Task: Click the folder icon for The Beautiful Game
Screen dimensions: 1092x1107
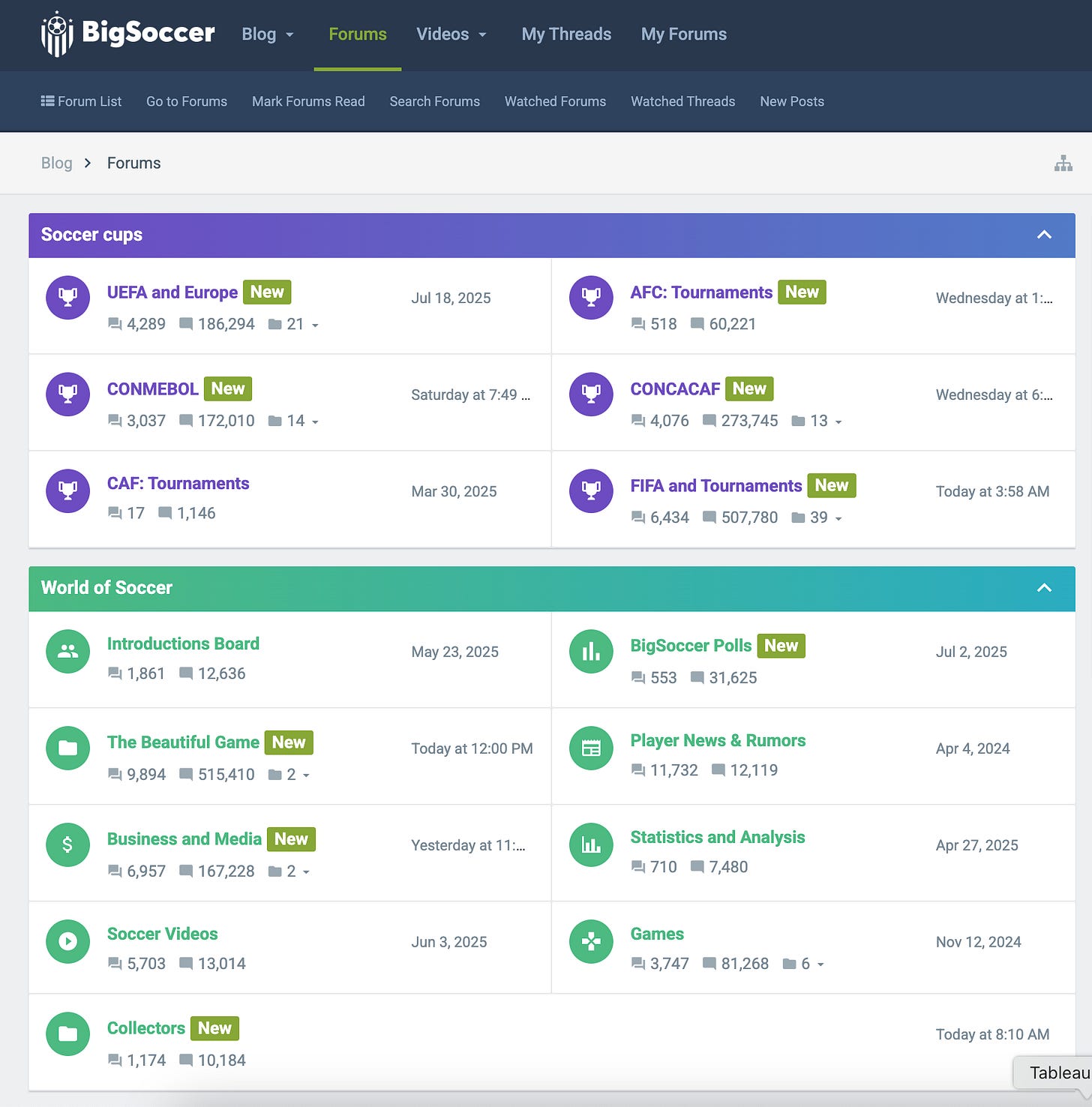Action: [x=67, y=748]
